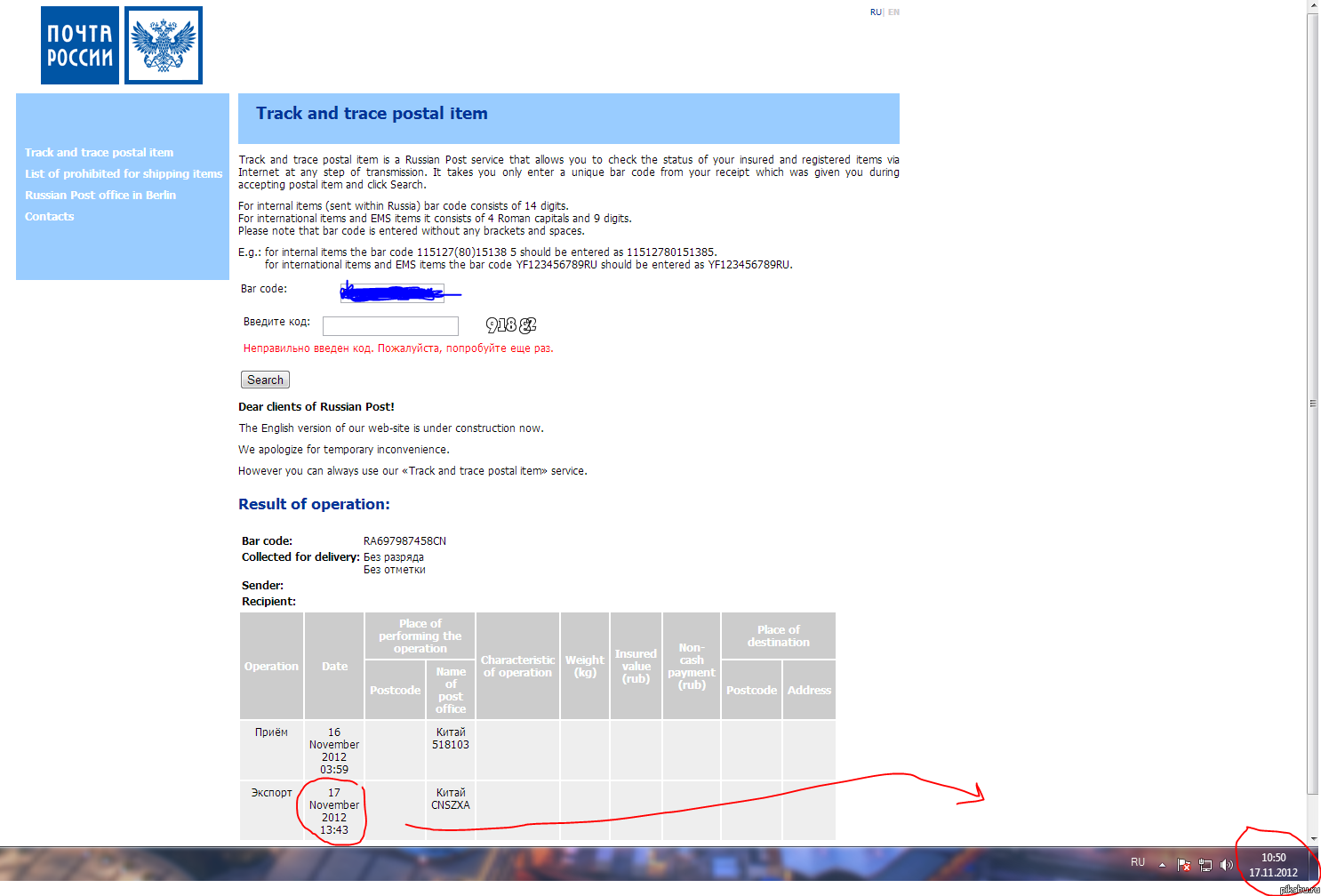Click the red error message Неправильно введен код
The image size is (1321, 896).
point(398,348)
